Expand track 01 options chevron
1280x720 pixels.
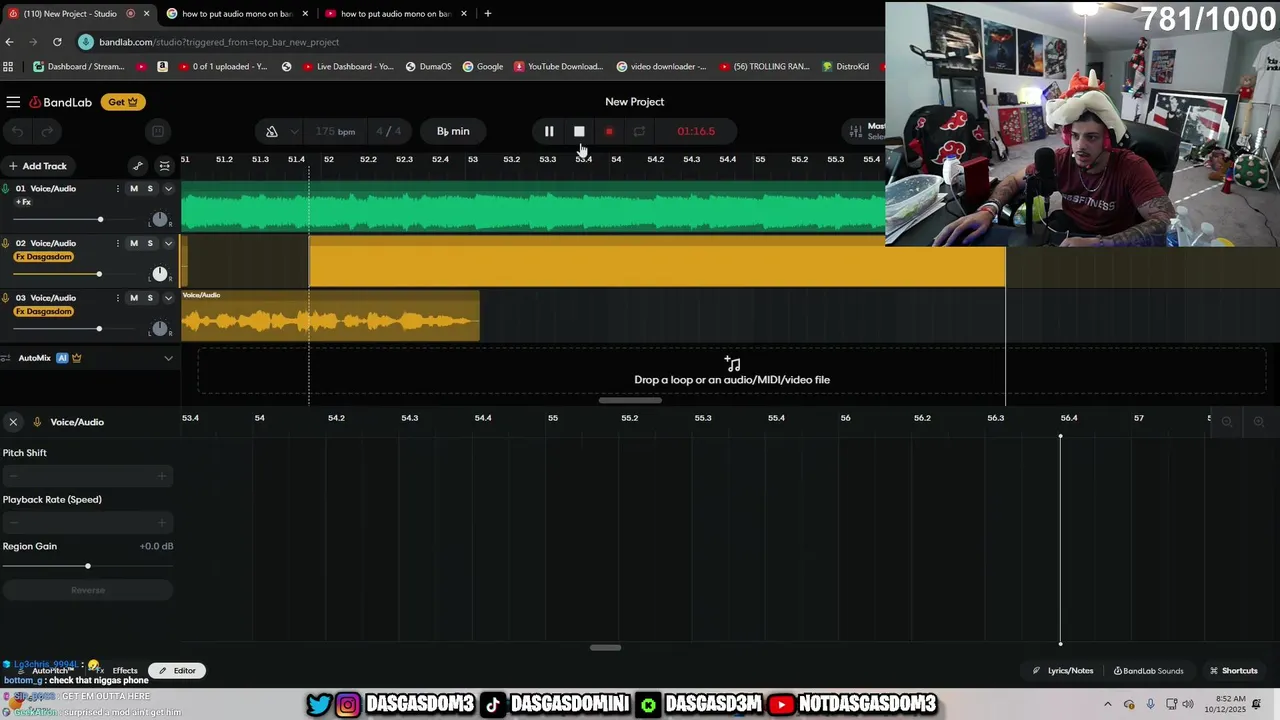(x=168, y=189)
